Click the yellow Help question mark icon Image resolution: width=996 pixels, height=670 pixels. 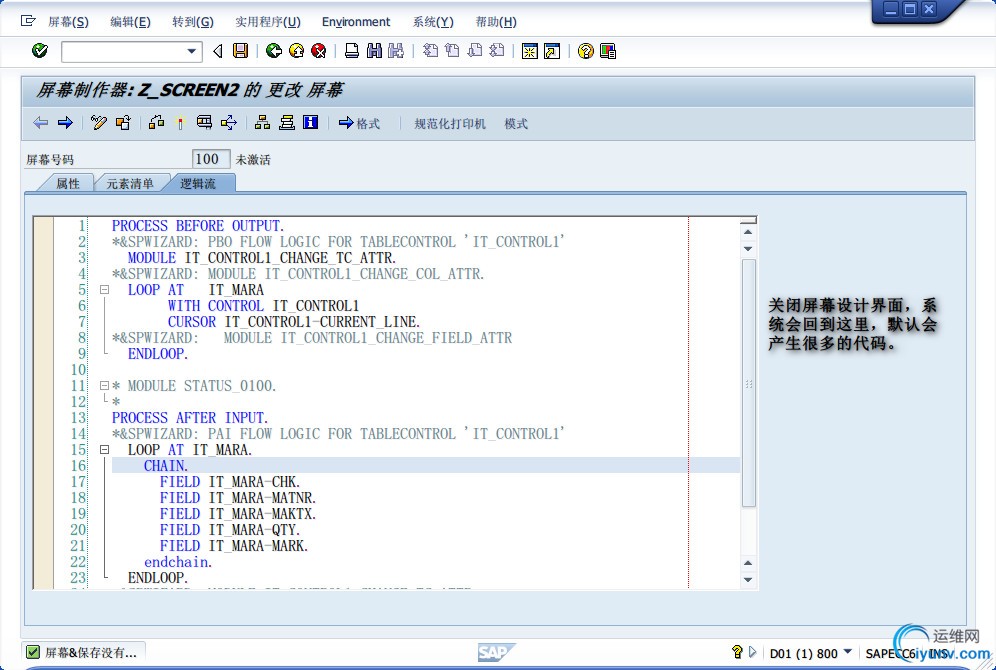pos(586,51)
